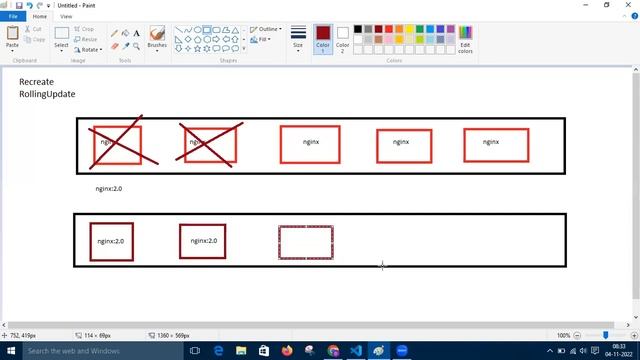Open the shape Fill dropdown
Viewport: 640px width, 360px height.
pos(260,40)
